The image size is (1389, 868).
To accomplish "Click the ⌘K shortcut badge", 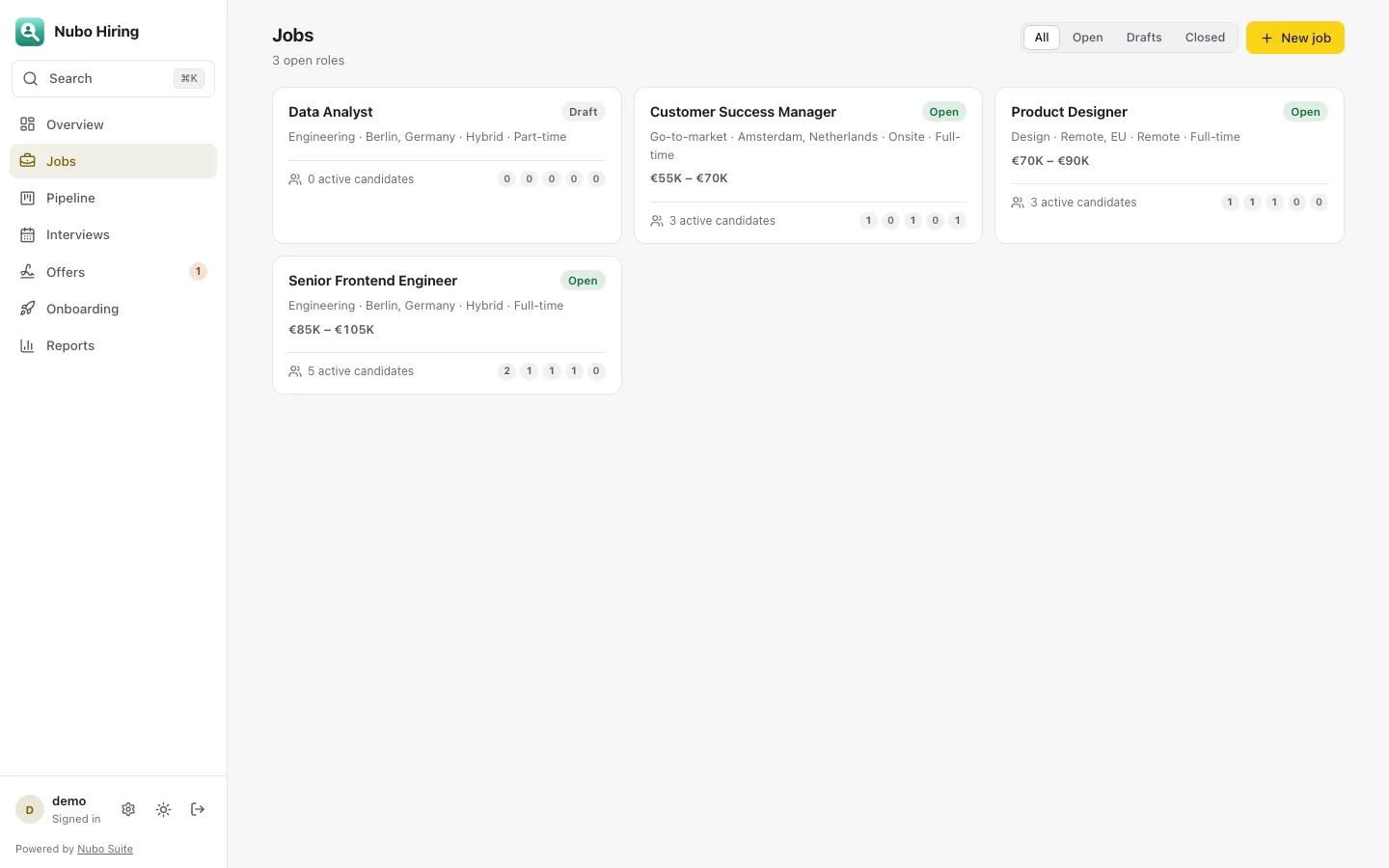I will [189, 78].
